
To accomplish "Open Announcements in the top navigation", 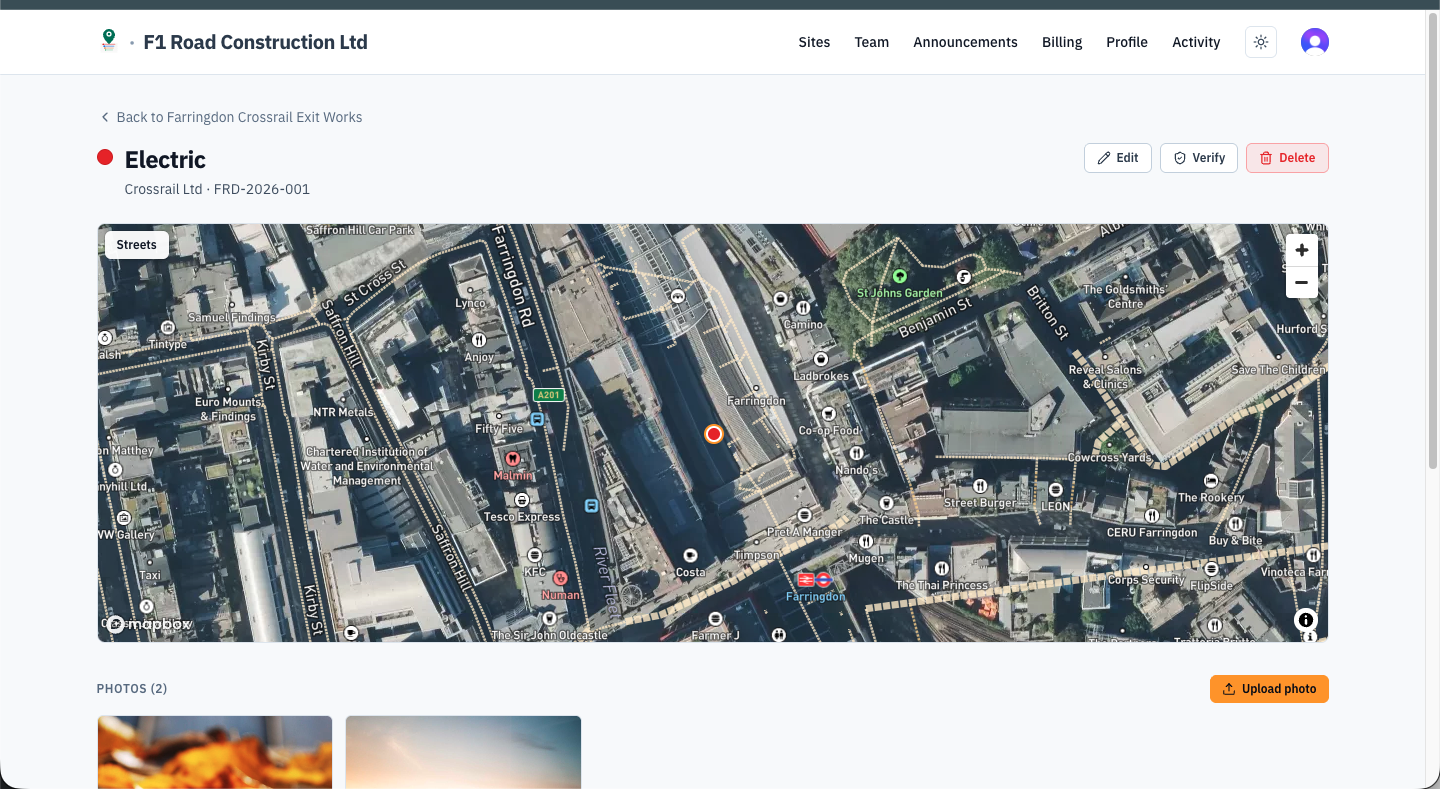I will [965, 42].
